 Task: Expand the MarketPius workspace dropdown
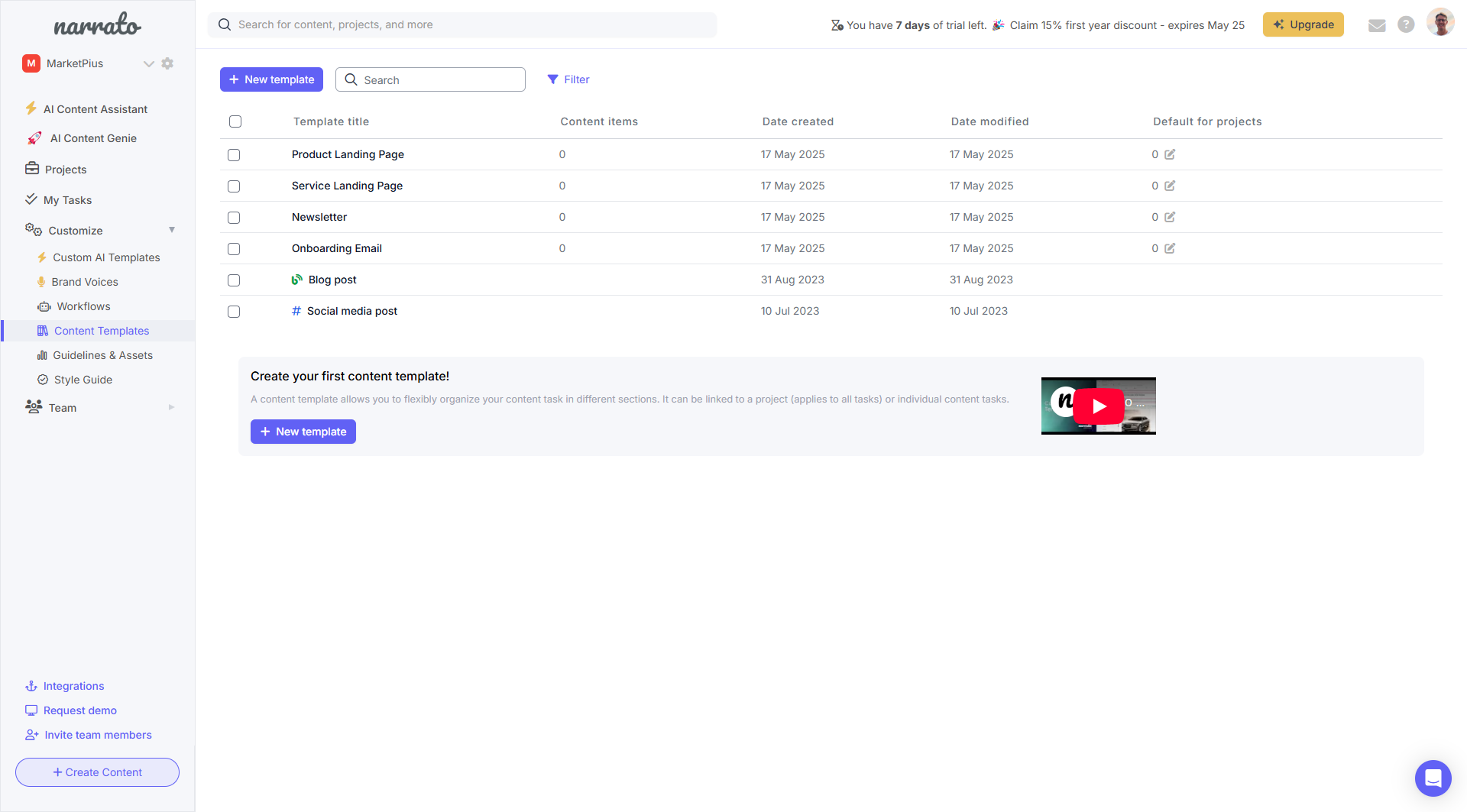pos(148,63)
